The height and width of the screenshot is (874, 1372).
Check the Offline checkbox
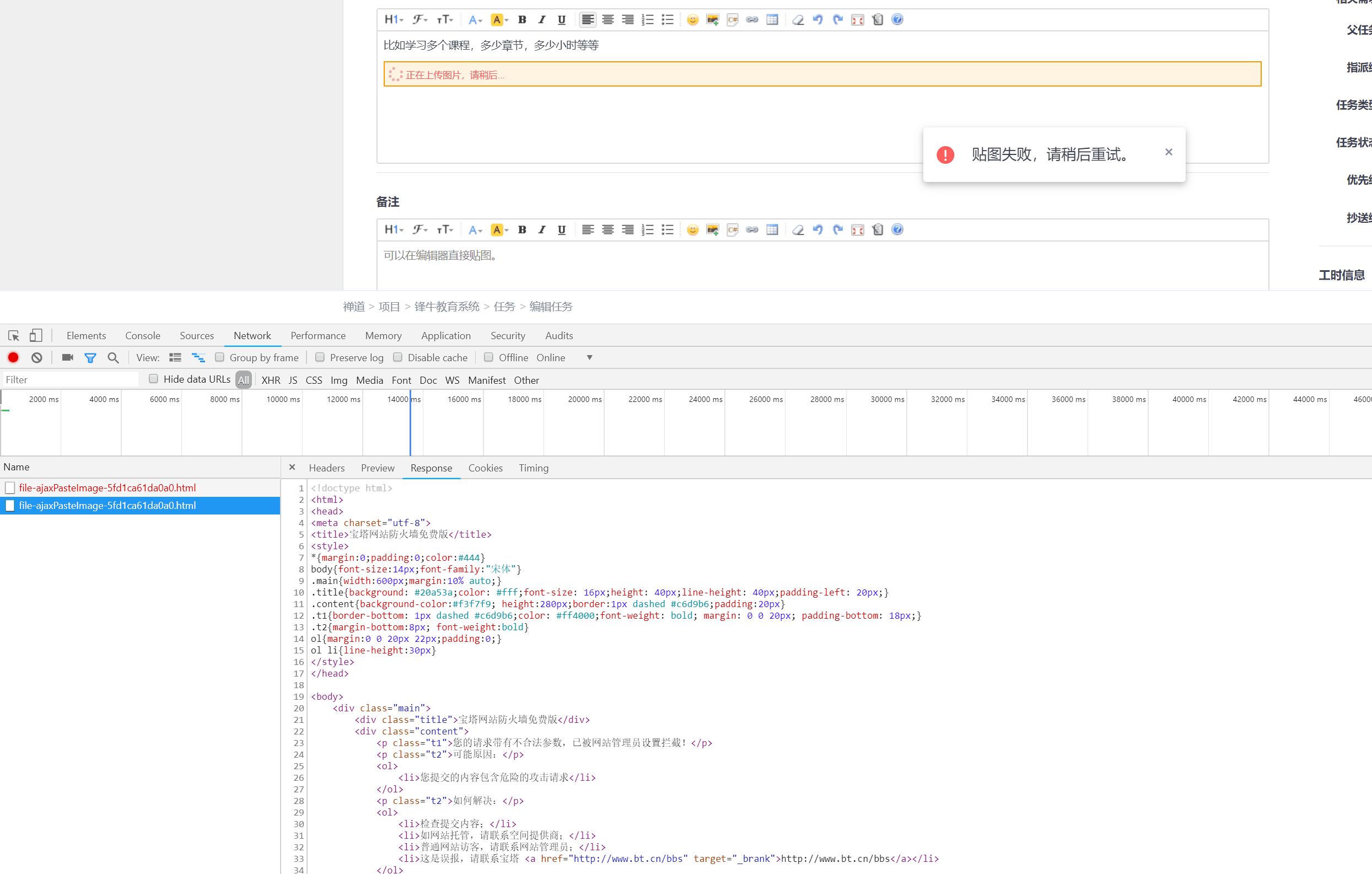coord(488,357)
